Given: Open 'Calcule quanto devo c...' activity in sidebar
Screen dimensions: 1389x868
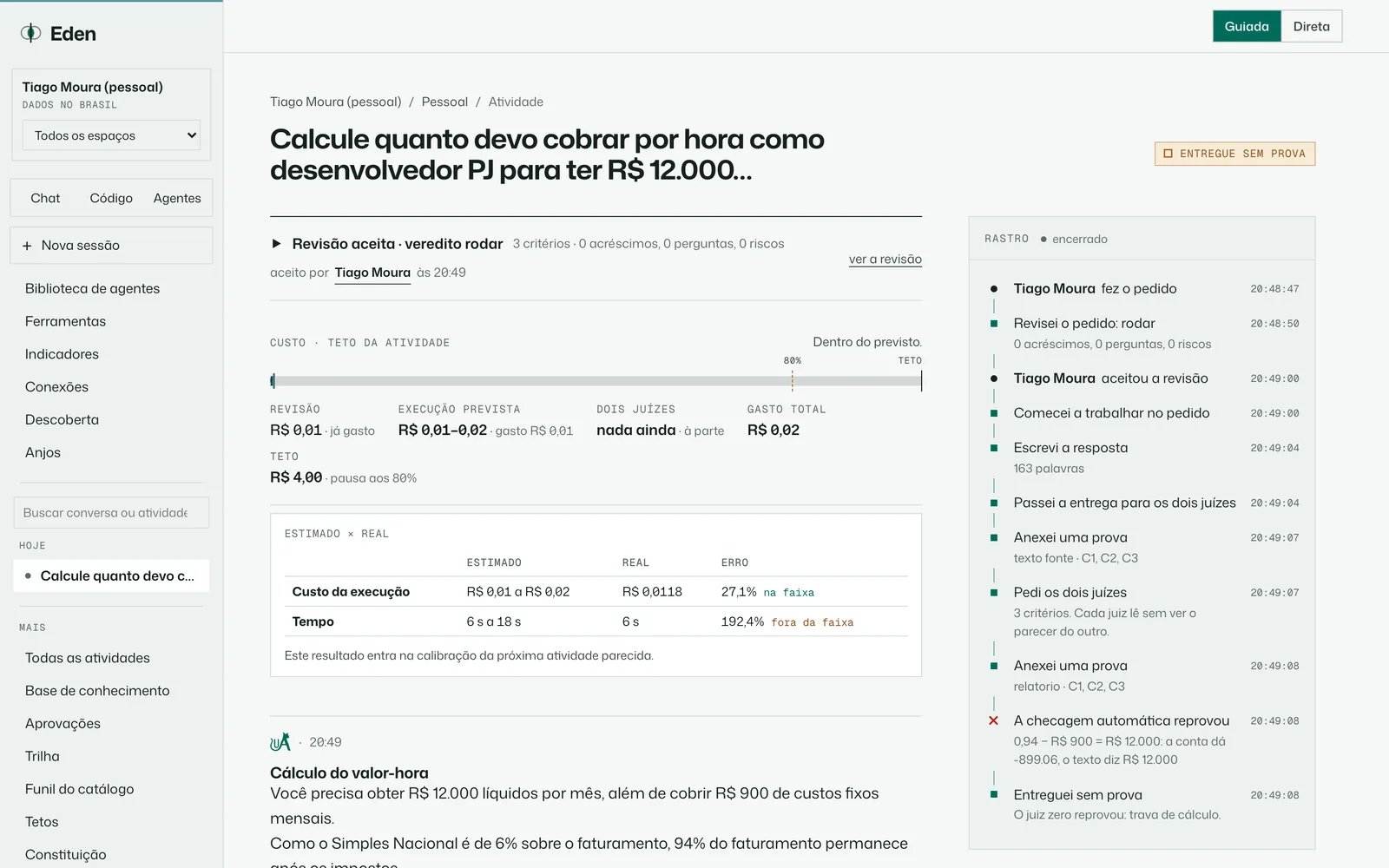Looking at the screenshot, I should coord(111,575).
